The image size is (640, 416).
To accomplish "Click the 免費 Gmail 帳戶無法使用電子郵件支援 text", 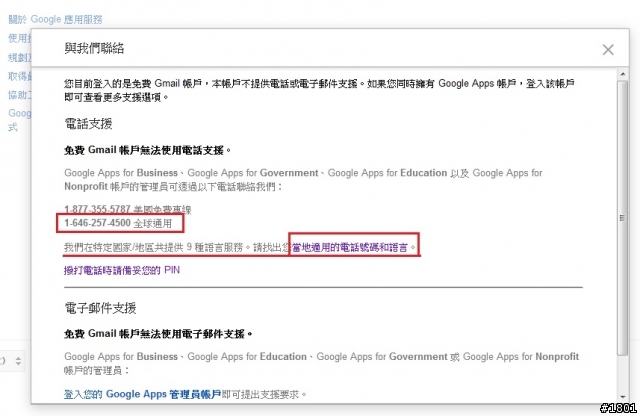I will pyautogui.click(x=158, y=334).
